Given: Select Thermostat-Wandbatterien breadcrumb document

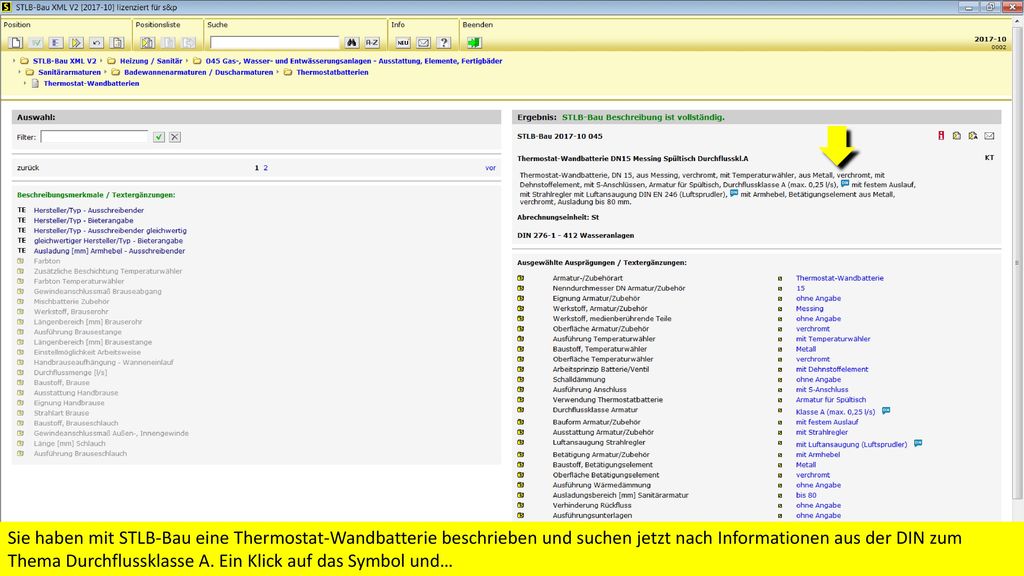Looking at the screenshot, I should tap(91, 84).
